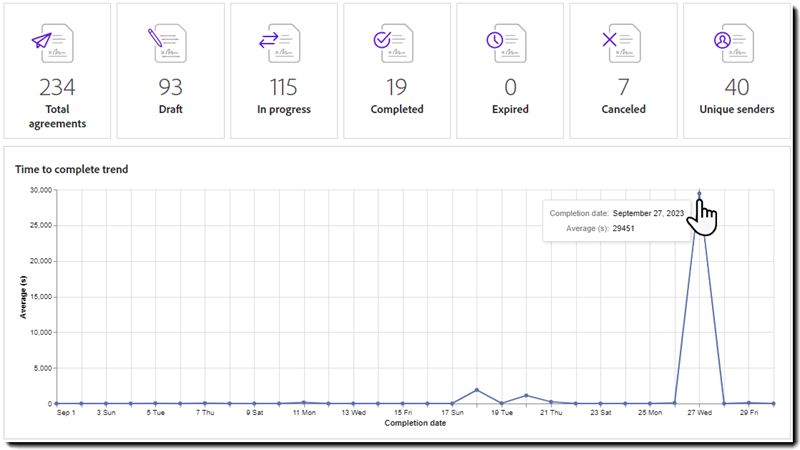Click the 5,000 y-axis label

tap(43, 368)
